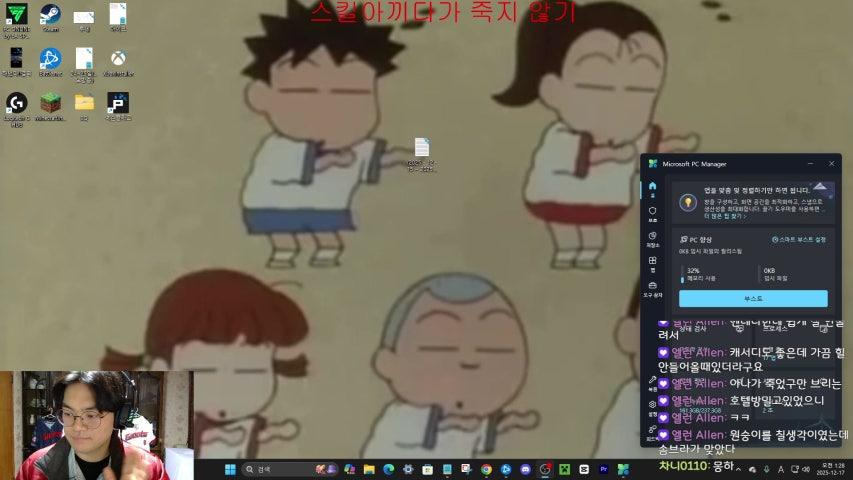Minimize the Microsoft PC Manager window
The width and height of the screenshot is (853, 480).
(811, 164)
